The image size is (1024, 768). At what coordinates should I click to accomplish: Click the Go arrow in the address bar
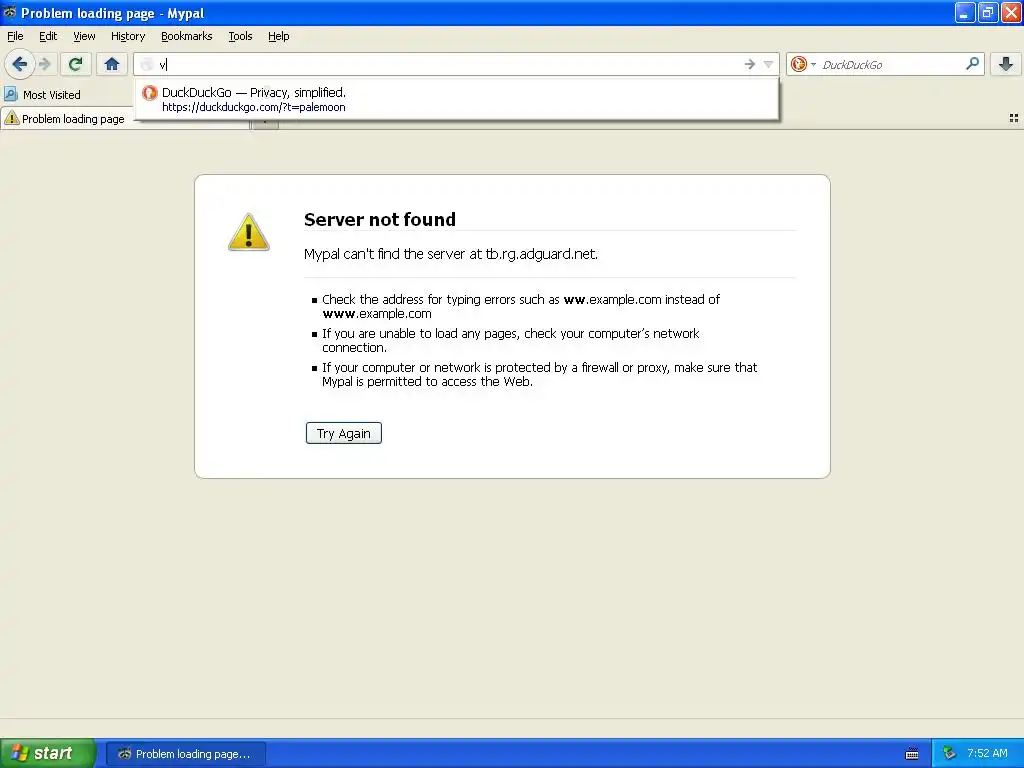click(x=750, y=64)
